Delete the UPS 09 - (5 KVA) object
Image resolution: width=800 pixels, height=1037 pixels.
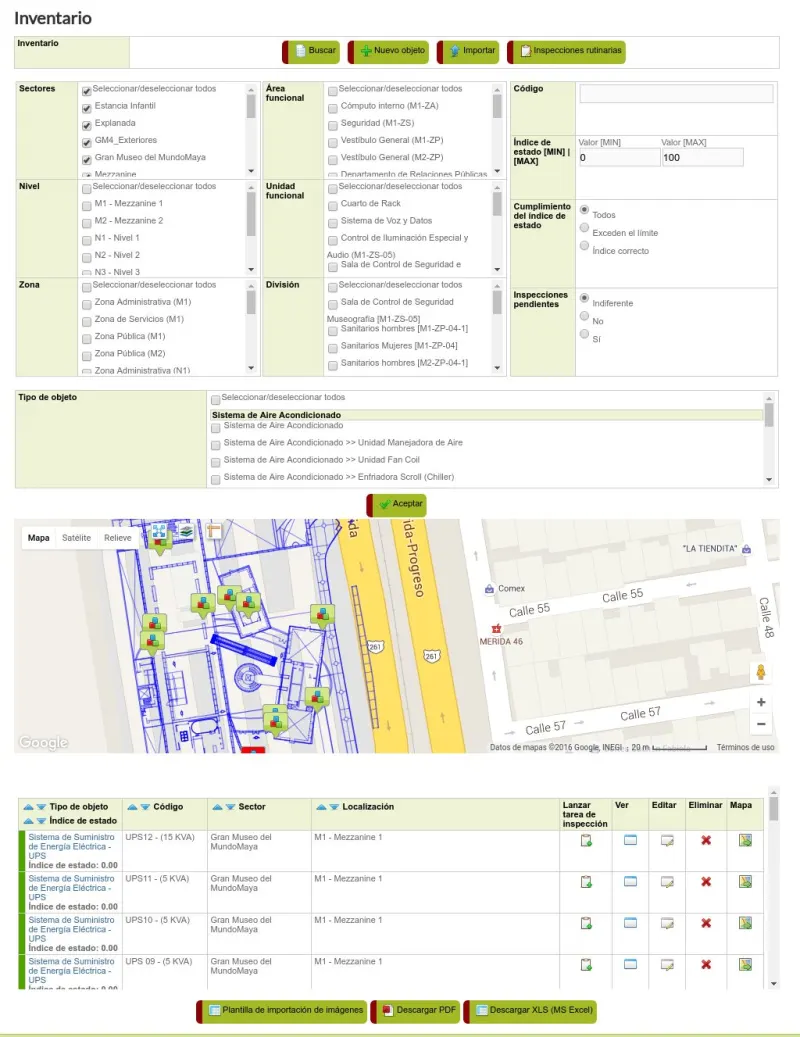point(706,964)
